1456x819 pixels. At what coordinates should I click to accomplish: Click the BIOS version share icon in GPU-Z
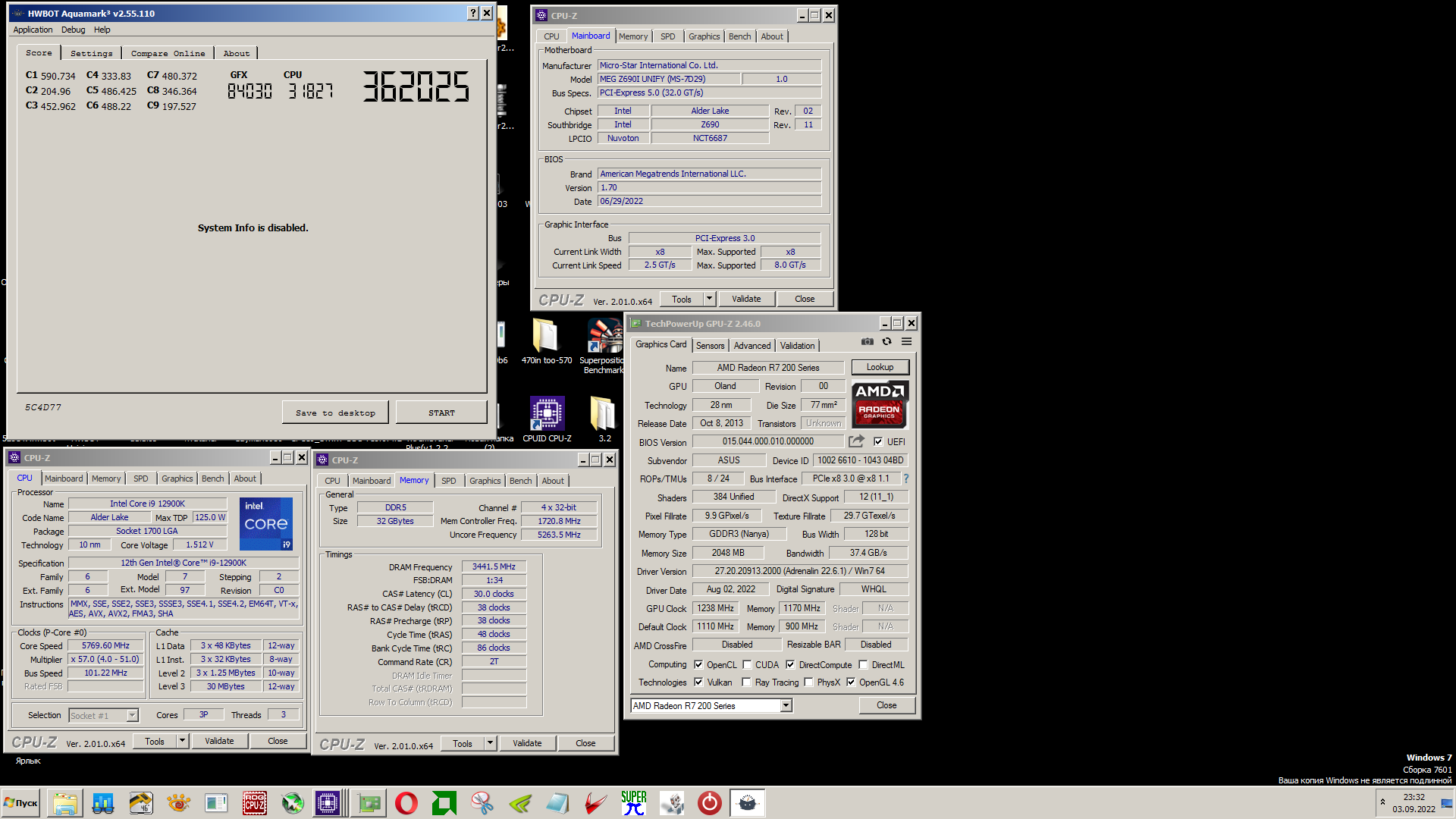[856, 441]
